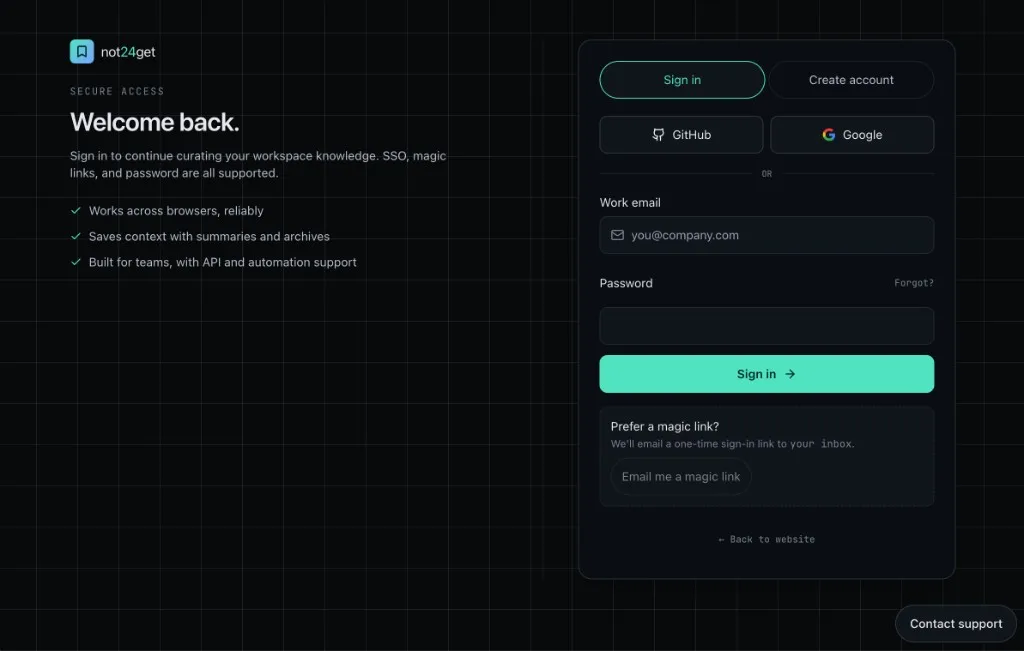The height and width of the screenshot is (651, 1024).
Task: Focus the Work email input field
Action: point(767,235)
